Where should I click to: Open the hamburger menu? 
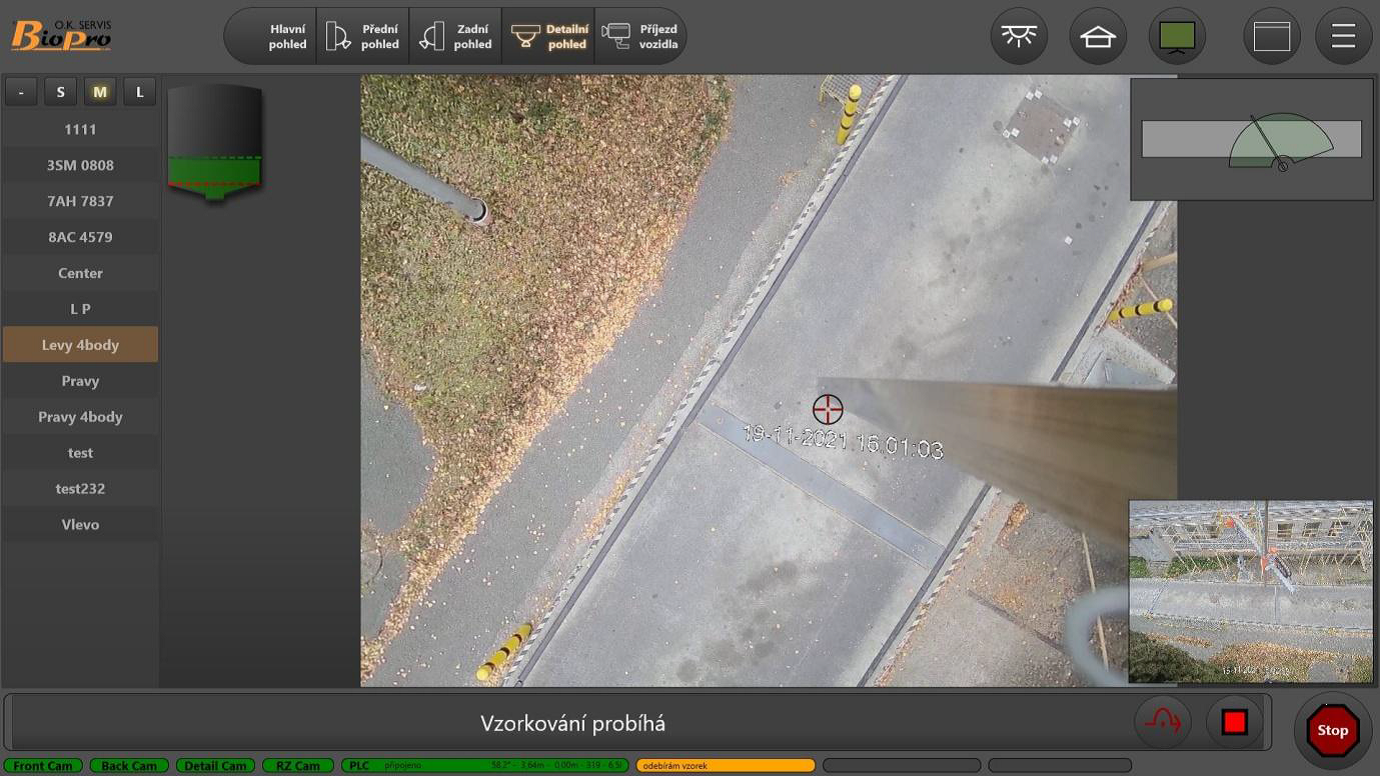click(x=1343, y=37)
